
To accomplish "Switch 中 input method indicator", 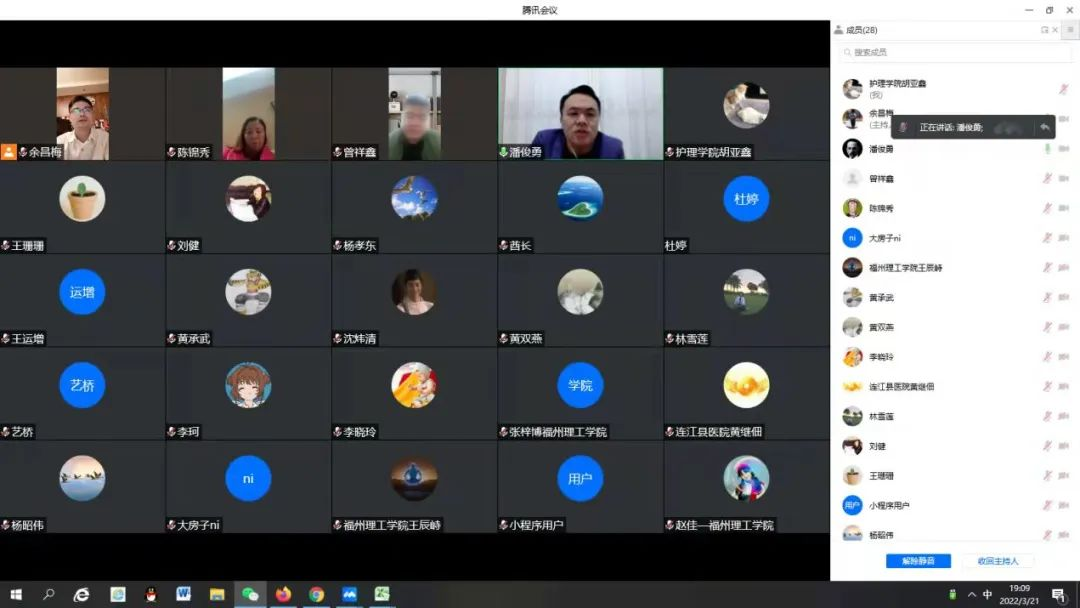I will [987, 594].
